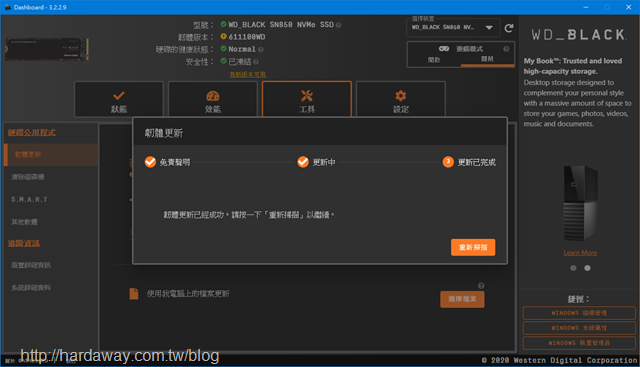Click the 硬碟公用程式 sidebar heading
Viewport: 640px width, 367px height.
(x=32, y=133)
